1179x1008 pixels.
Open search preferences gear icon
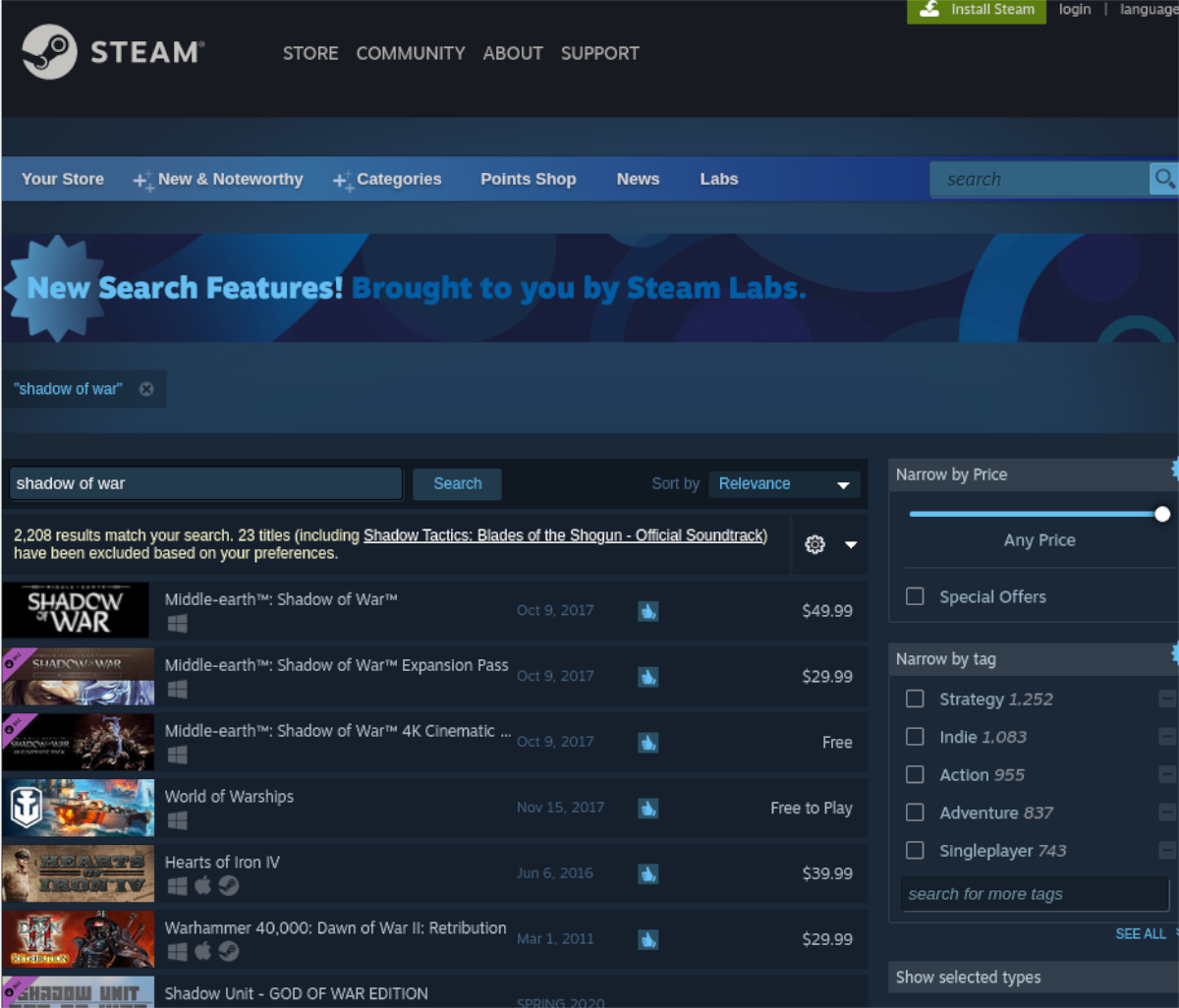pyautogui.click(x=814, y=544)
